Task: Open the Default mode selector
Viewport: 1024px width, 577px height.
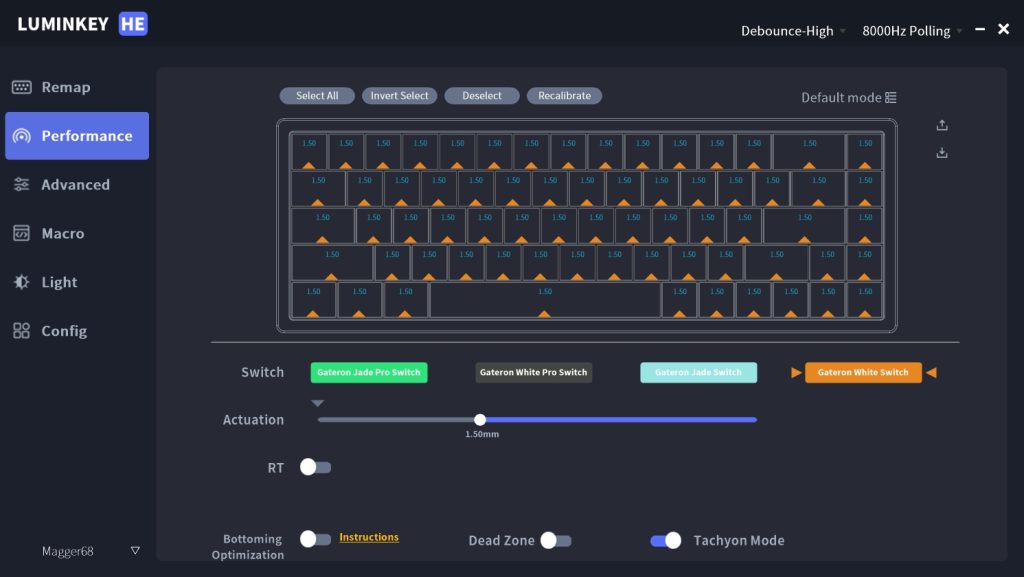Action: point(848,97)
